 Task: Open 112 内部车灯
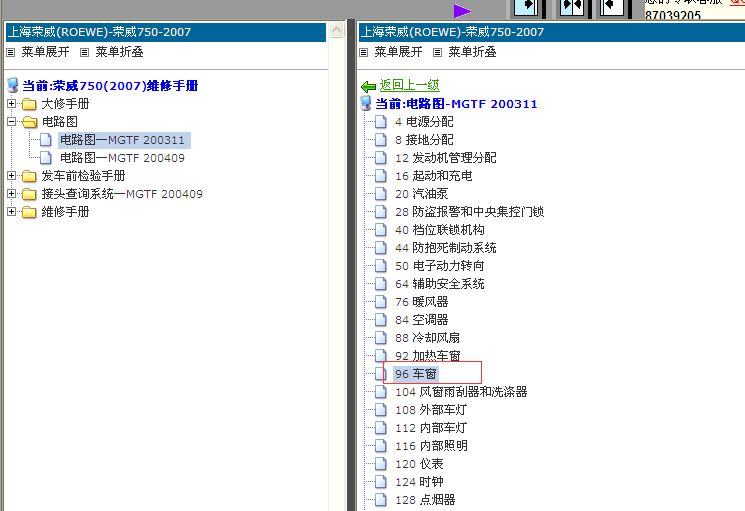tap(431, 428)
